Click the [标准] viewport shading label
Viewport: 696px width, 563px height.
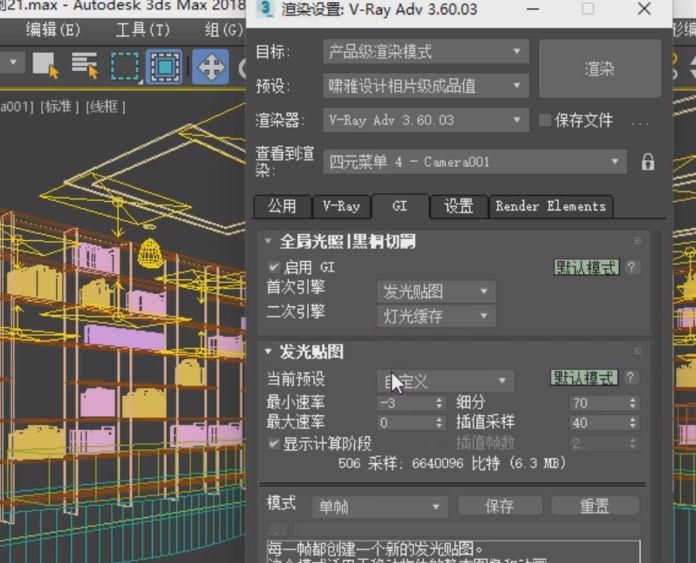59,107
